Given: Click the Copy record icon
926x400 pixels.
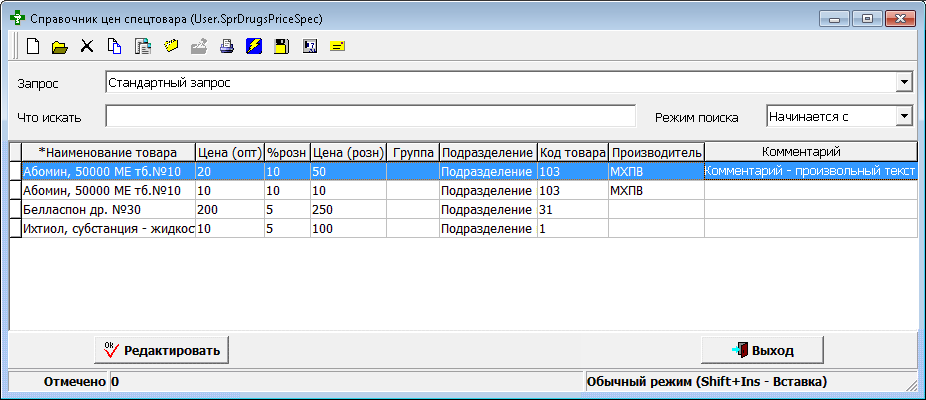Looking at the screenshot, I should point(114,46).
